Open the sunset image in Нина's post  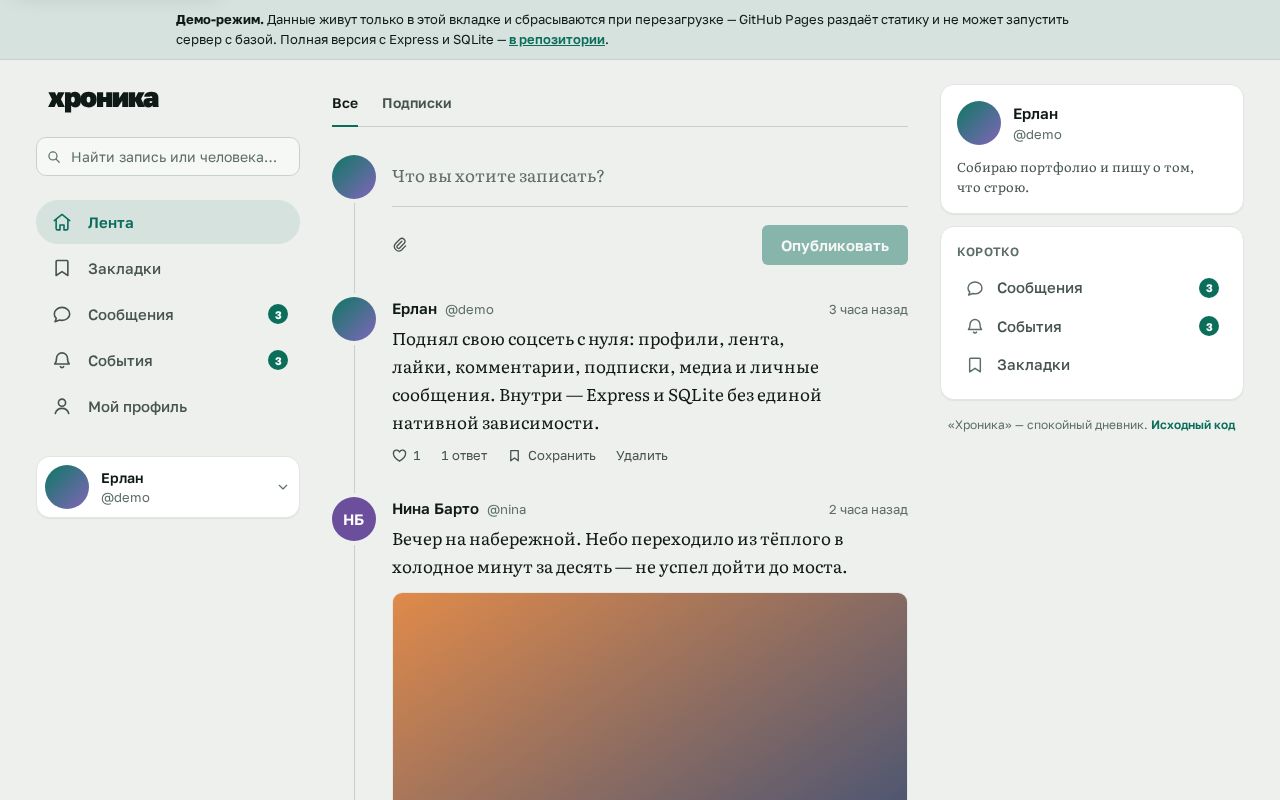click(650, 696)
